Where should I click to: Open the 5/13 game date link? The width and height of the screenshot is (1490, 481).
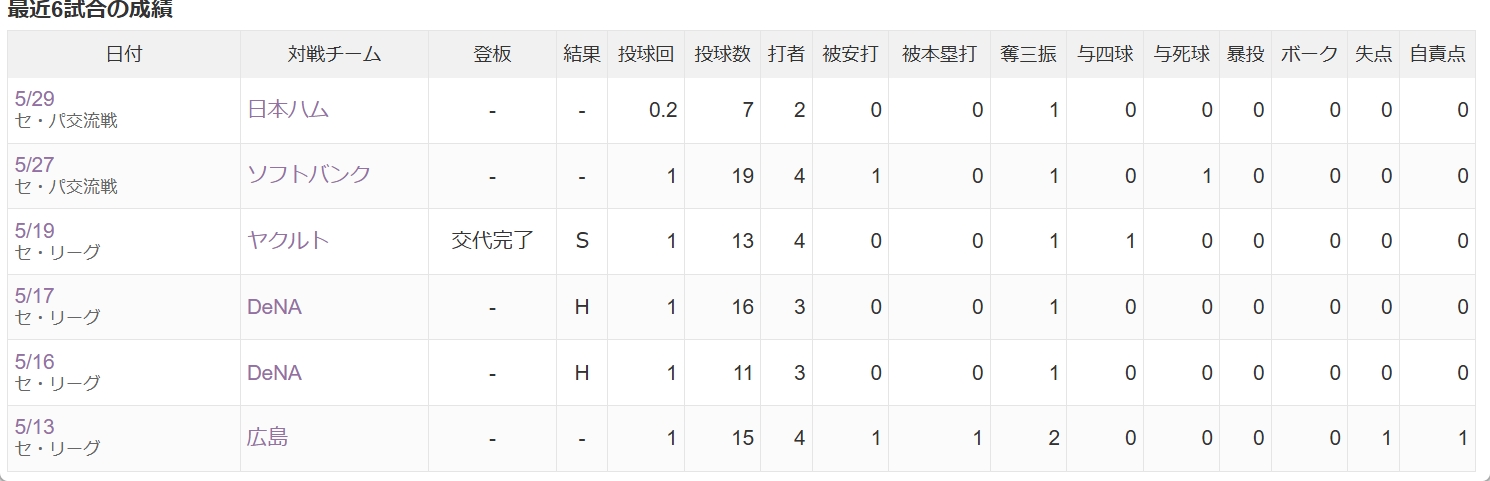(x=34, y=427)
